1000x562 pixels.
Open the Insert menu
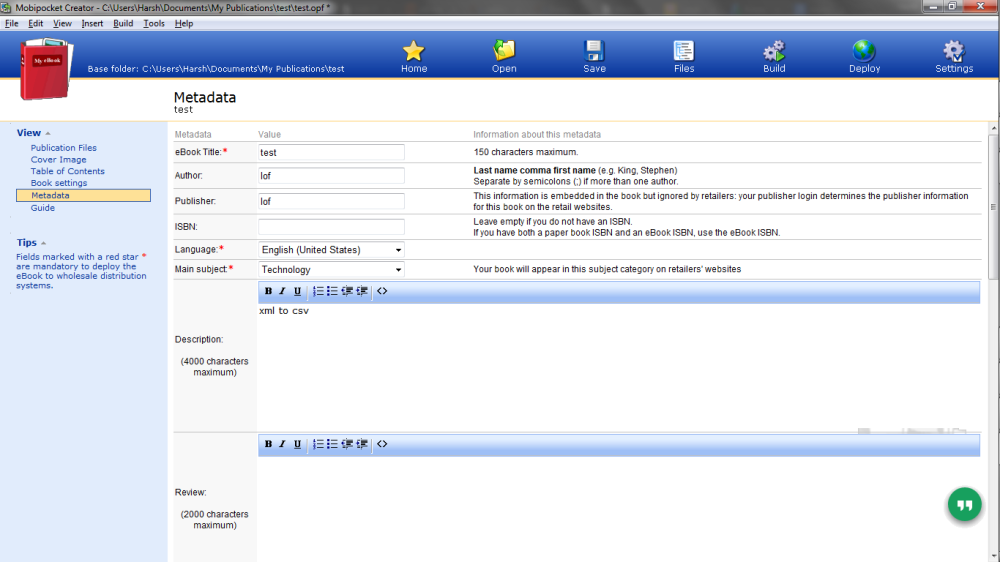[92, 24]
